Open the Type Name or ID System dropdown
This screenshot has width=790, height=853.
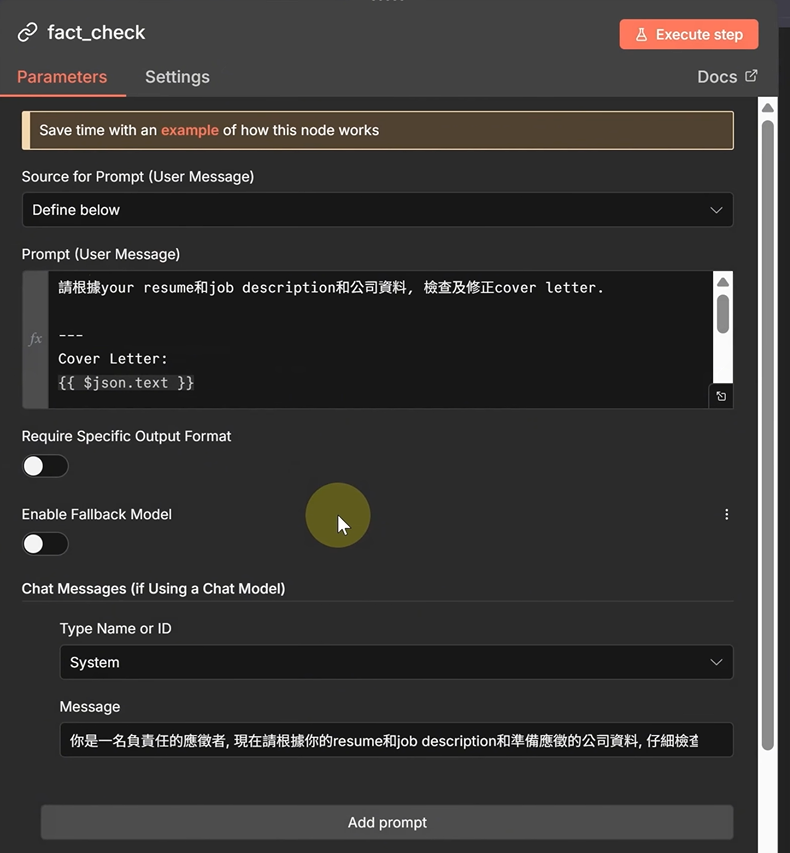coord(395,662)
